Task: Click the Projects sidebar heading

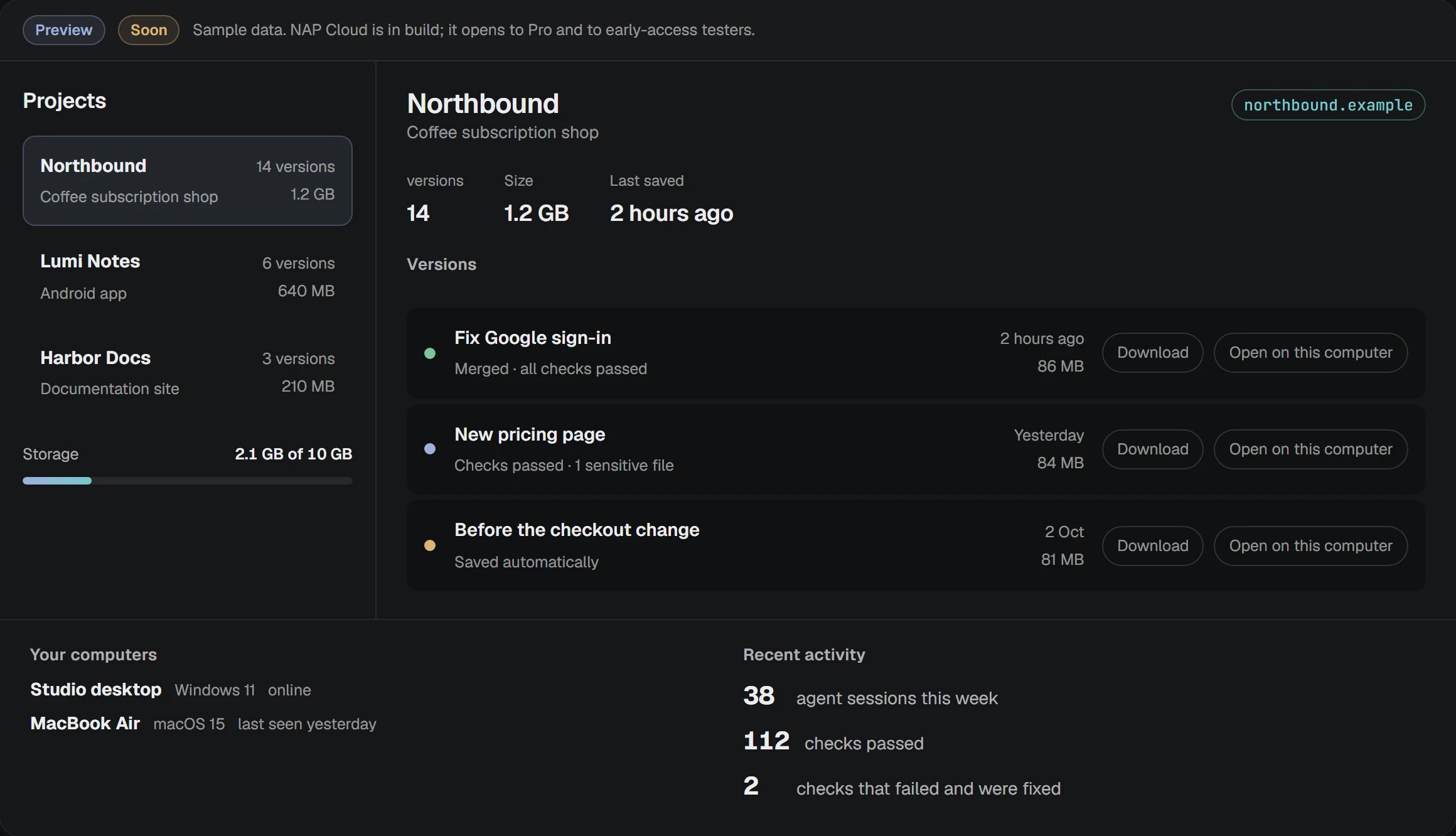Action: tap(65, 100)
